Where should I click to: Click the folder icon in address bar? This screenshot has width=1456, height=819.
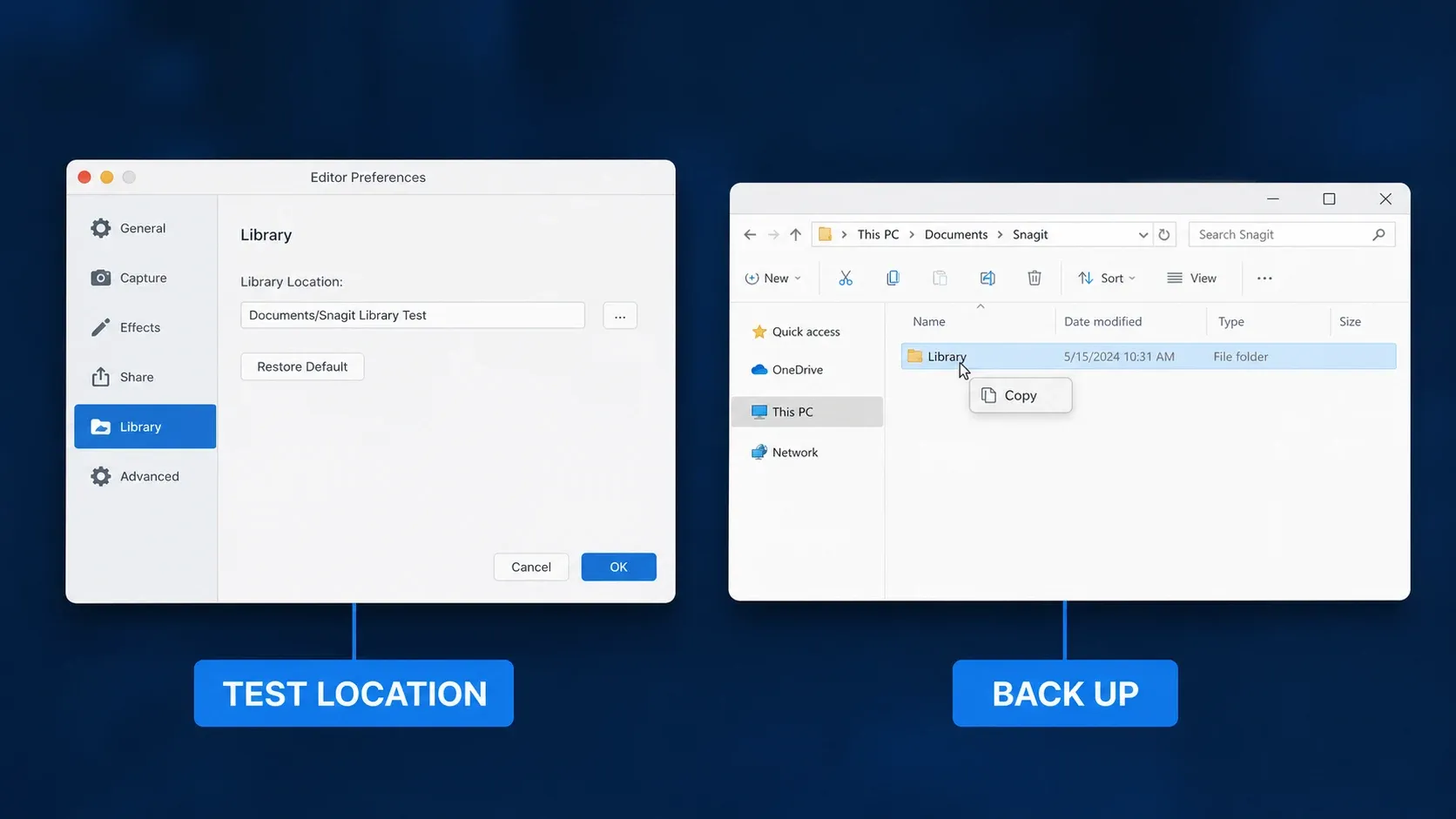pyautogui.click(x=825, y=234)
